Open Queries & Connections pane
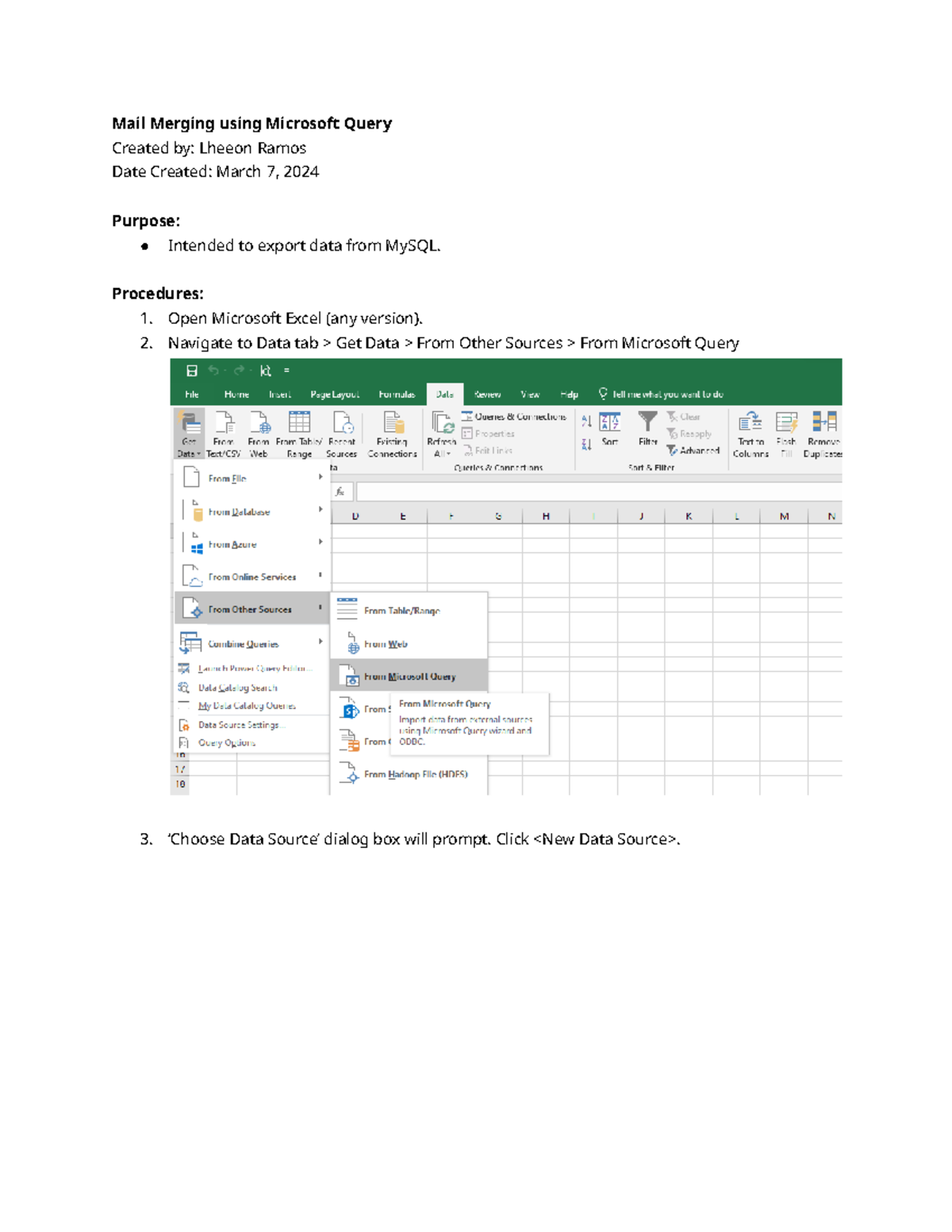Image resolution: width=952 pixels, height=1232 pixels. (x=516, y=416)
